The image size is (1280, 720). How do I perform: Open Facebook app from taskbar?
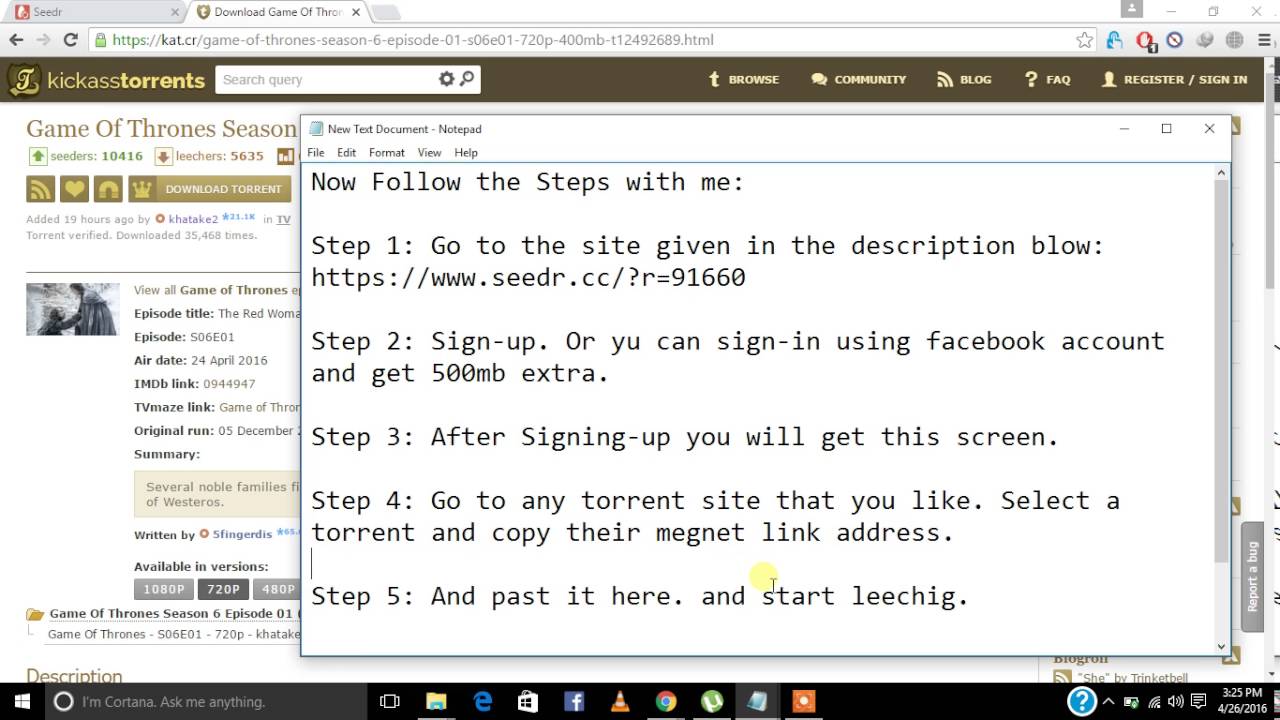coord(574,702)
